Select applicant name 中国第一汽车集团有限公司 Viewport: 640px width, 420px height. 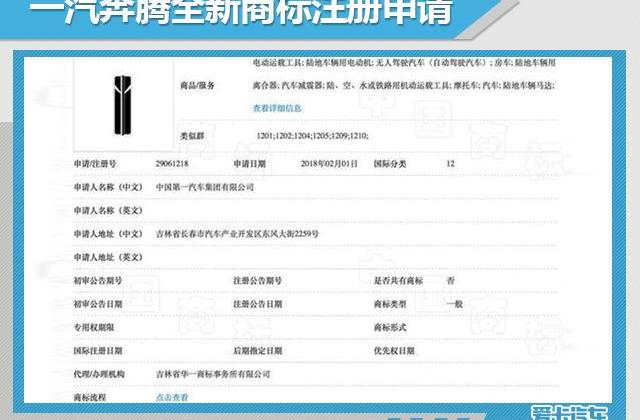pos(204,187)
